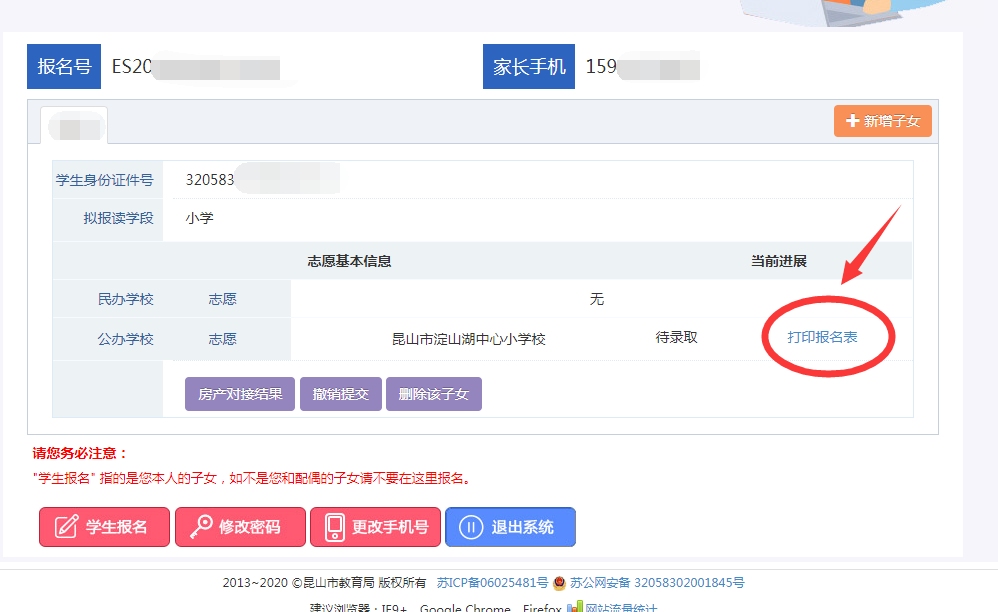
Task: Click the 家长手机 label
Action: [x=529, y=66]
